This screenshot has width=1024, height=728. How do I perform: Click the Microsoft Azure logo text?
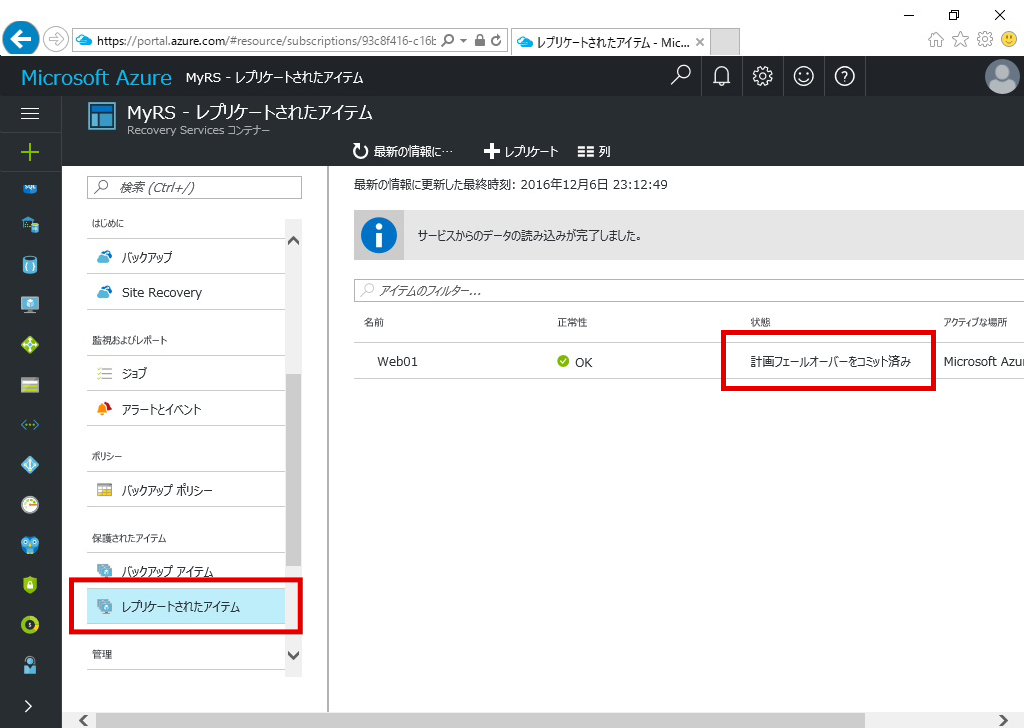tap(97, 78)
